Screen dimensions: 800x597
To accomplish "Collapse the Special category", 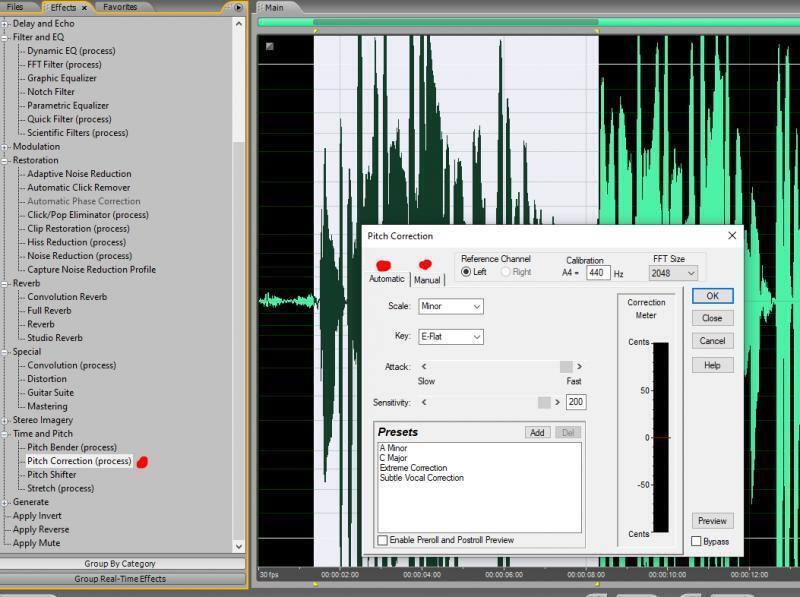I will (x=5, y=352).
